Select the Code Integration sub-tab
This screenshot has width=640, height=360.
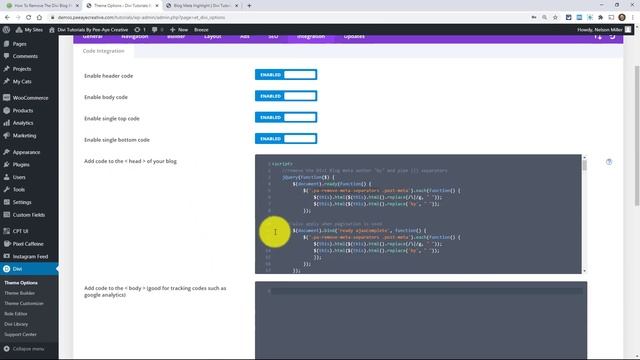[103, 51]
